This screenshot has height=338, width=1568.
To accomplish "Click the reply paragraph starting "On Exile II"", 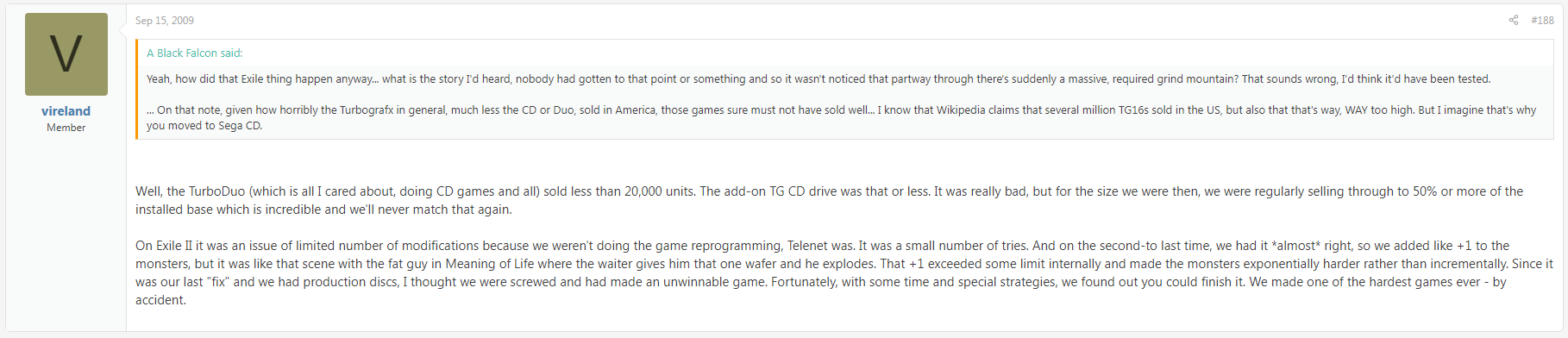I will [x=844, y=273].
